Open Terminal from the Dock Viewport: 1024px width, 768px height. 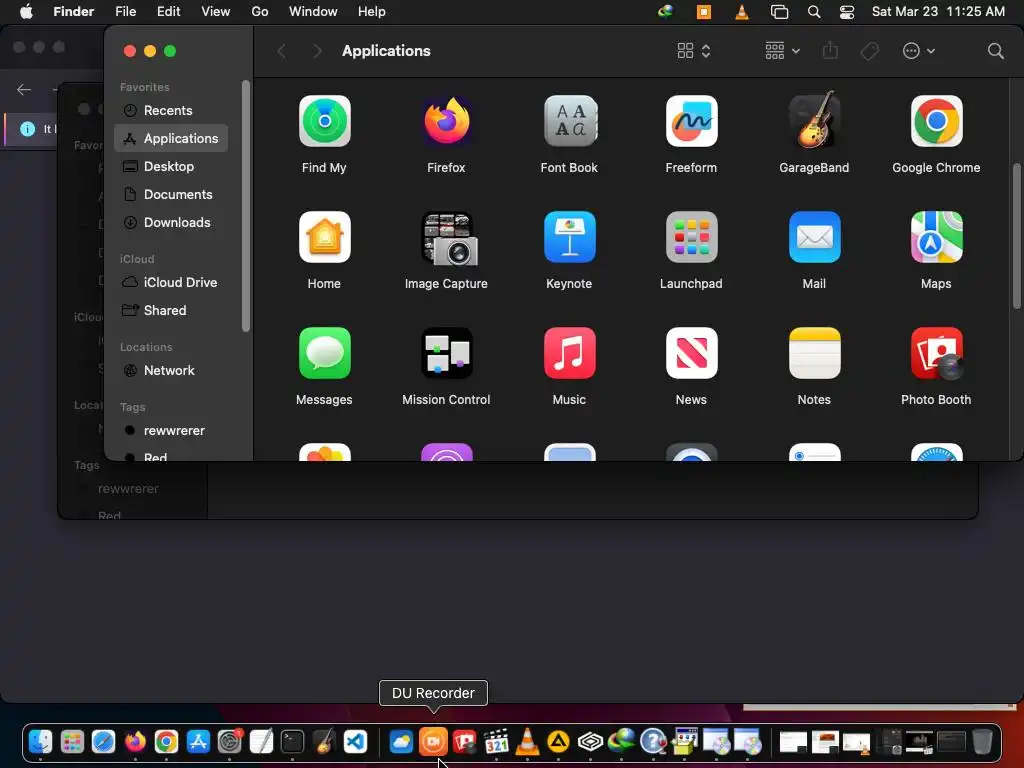click(x=293, y=741)
